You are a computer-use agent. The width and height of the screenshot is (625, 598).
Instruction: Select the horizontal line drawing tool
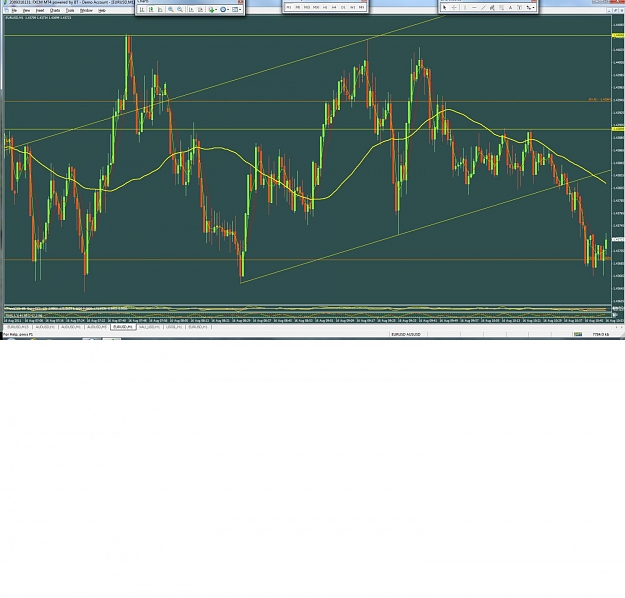474,8
